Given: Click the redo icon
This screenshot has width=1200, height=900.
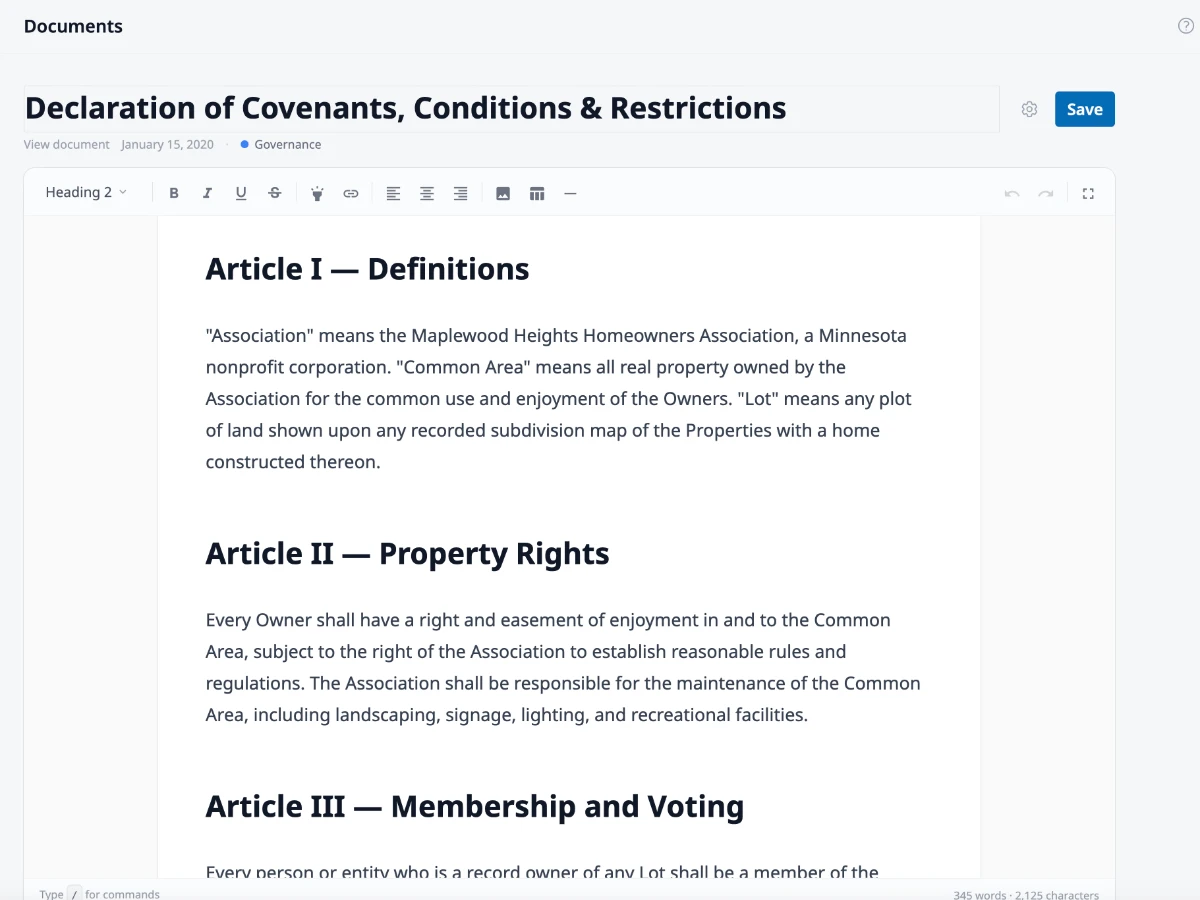Looking at the screenshot, I should [1047, 193].
